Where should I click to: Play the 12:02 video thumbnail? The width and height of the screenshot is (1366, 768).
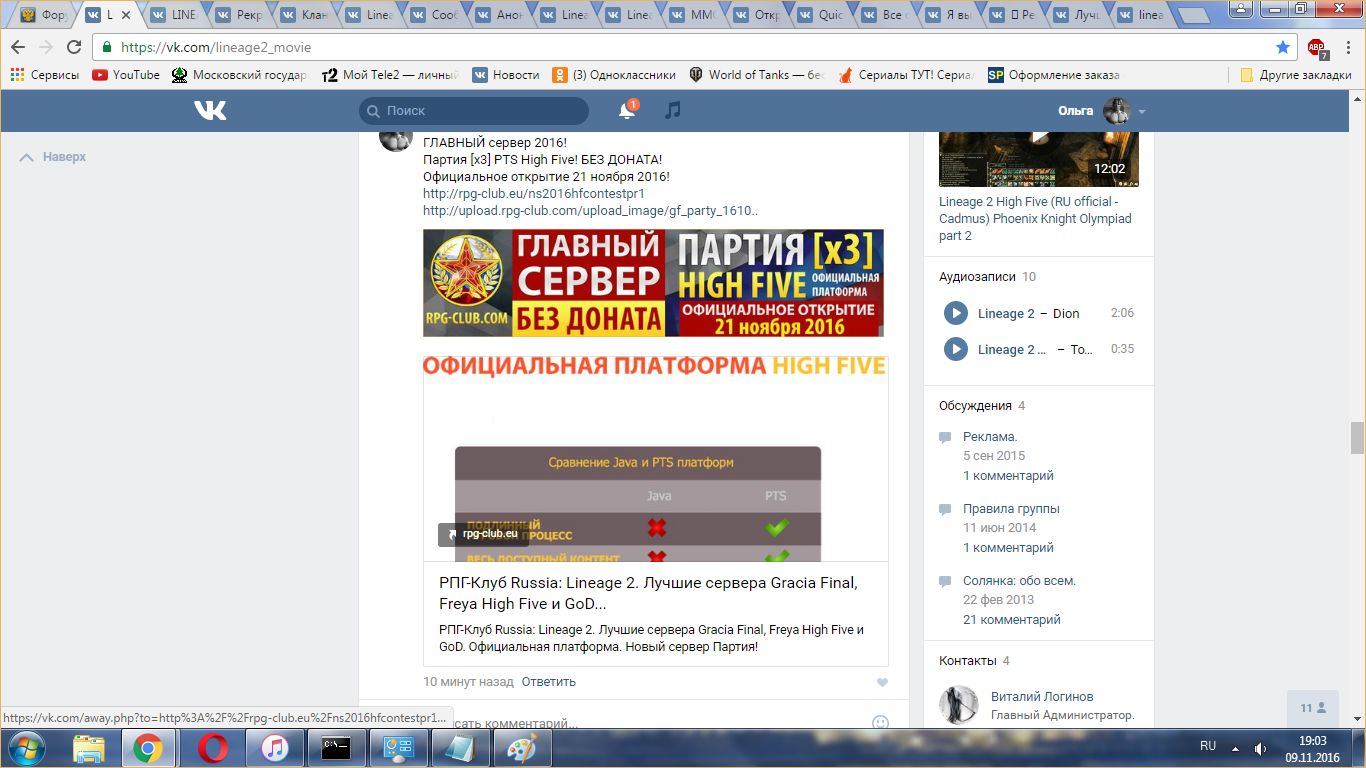(x=1039, y=159)
